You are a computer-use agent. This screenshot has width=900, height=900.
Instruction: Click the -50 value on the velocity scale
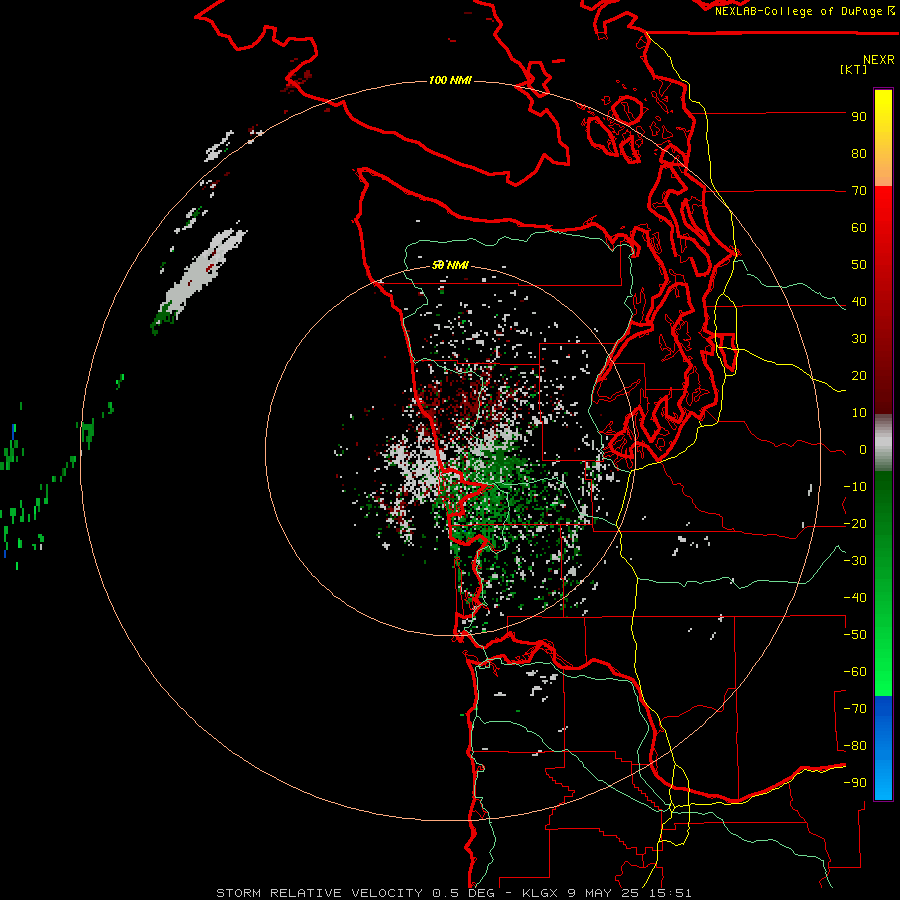click(x=855, y=635)
